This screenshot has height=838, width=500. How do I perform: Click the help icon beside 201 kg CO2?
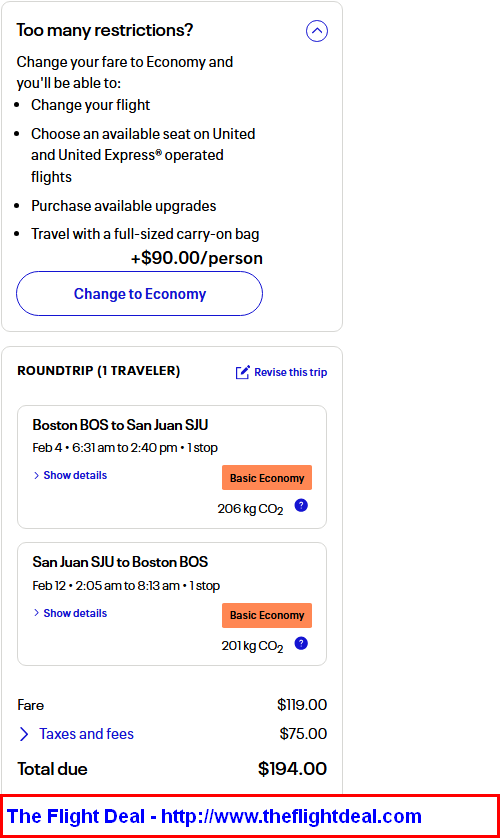[x=301, y=643]
